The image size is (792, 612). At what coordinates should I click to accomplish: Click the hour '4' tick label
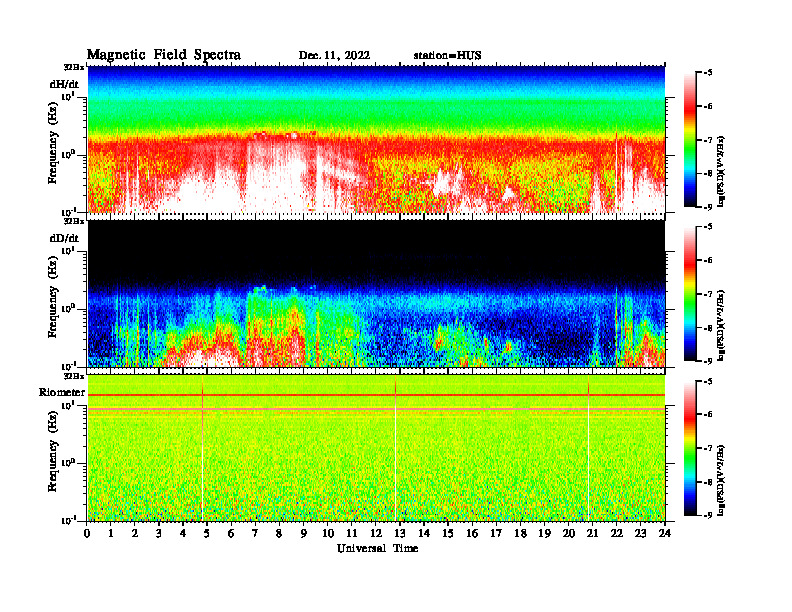click(x=183, y=534)
